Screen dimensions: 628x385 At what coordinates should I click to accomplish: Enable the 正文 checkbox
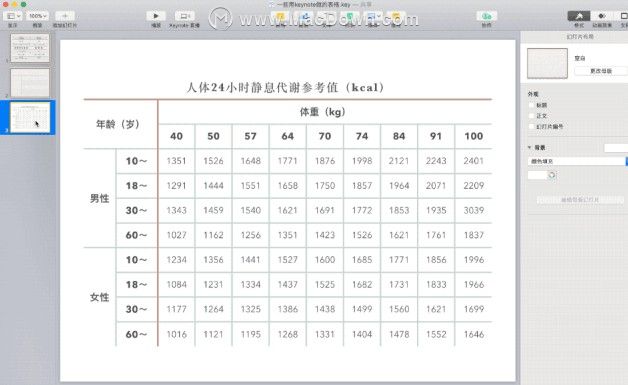pyautogui.click(x=531, y=116)
